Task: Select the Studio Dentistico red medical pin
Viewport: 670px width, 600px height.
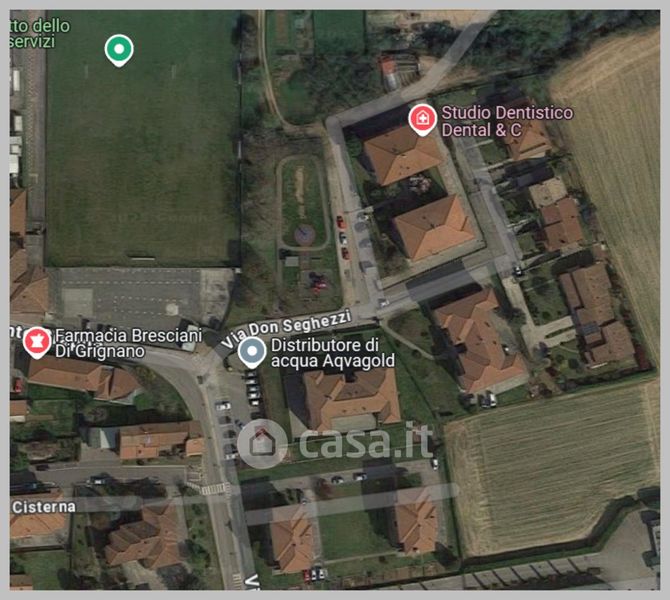Action: [x=423, y=120]
